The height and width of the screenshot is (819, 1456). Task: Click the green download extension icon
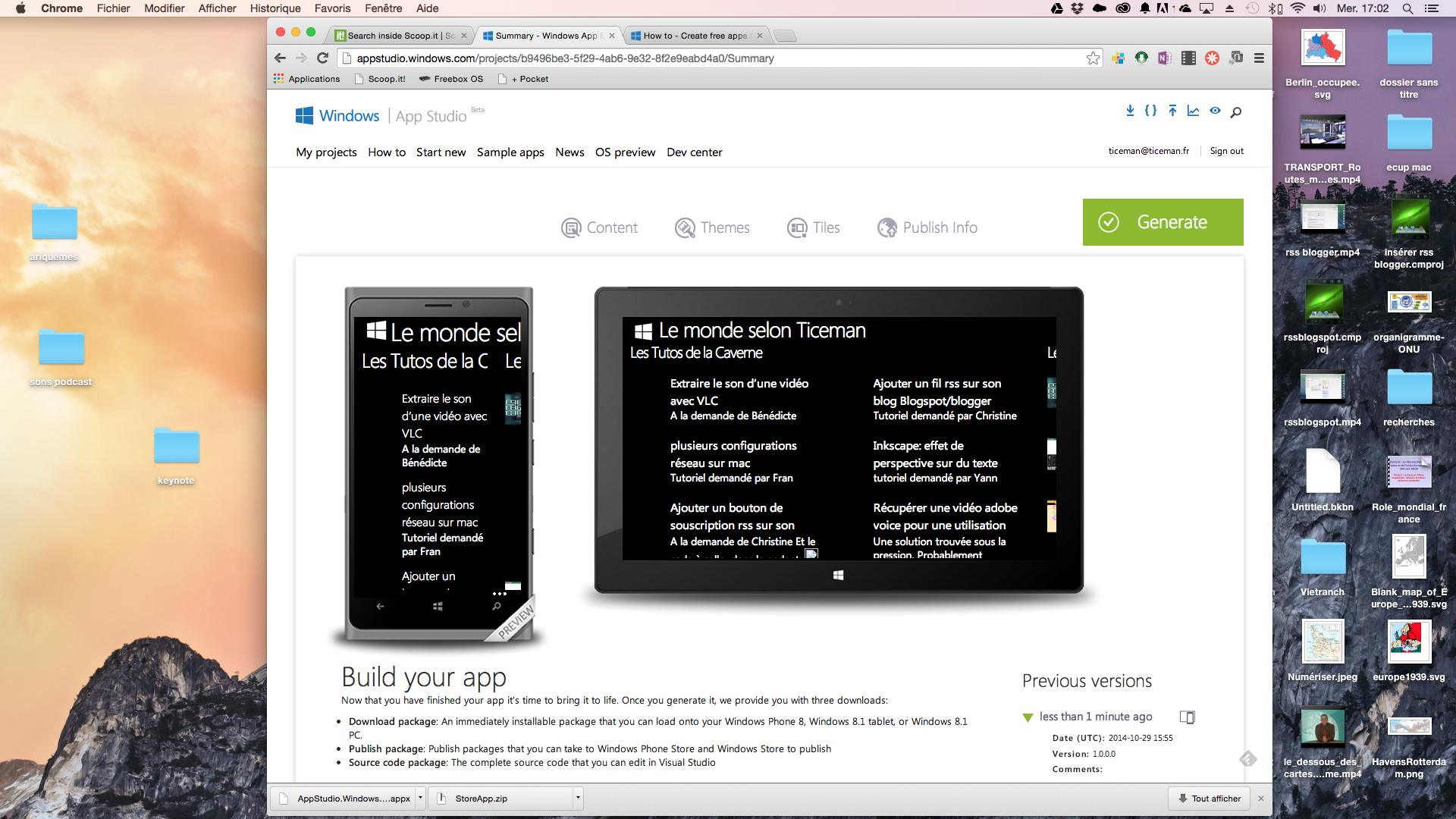click(1141, 58)
